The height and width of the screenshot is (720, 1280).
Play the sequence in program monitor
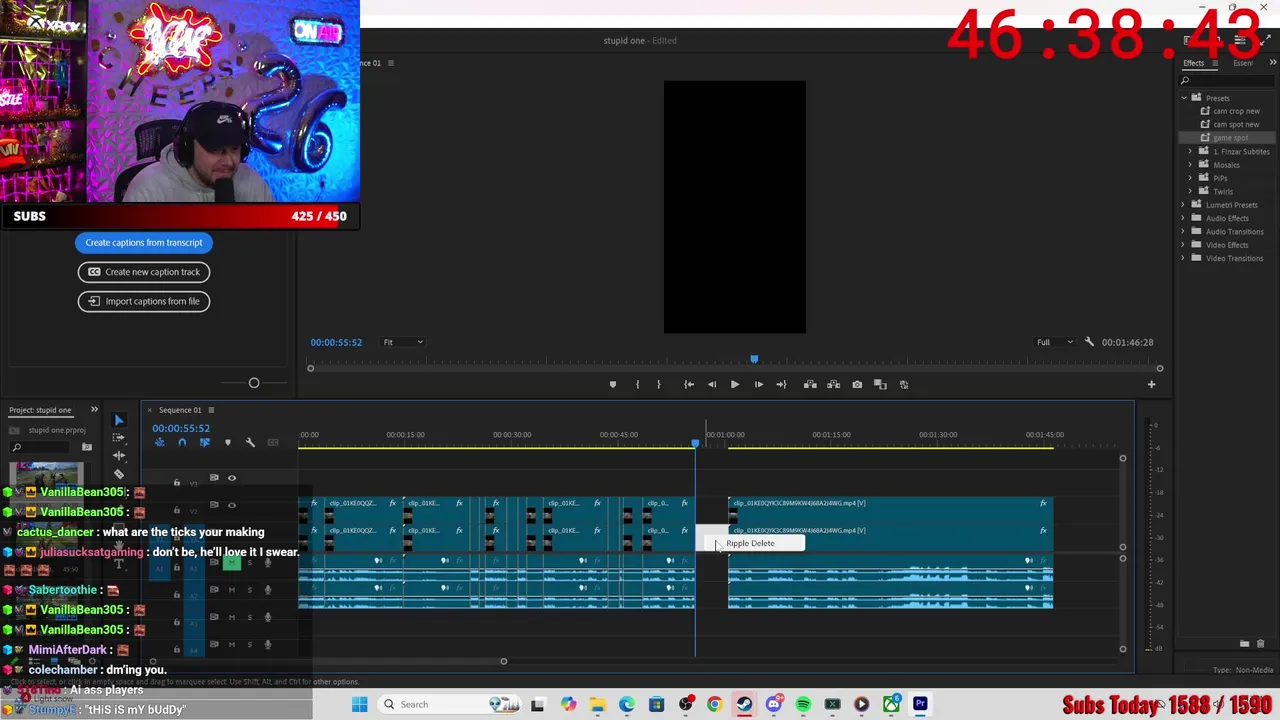point(735,385)
